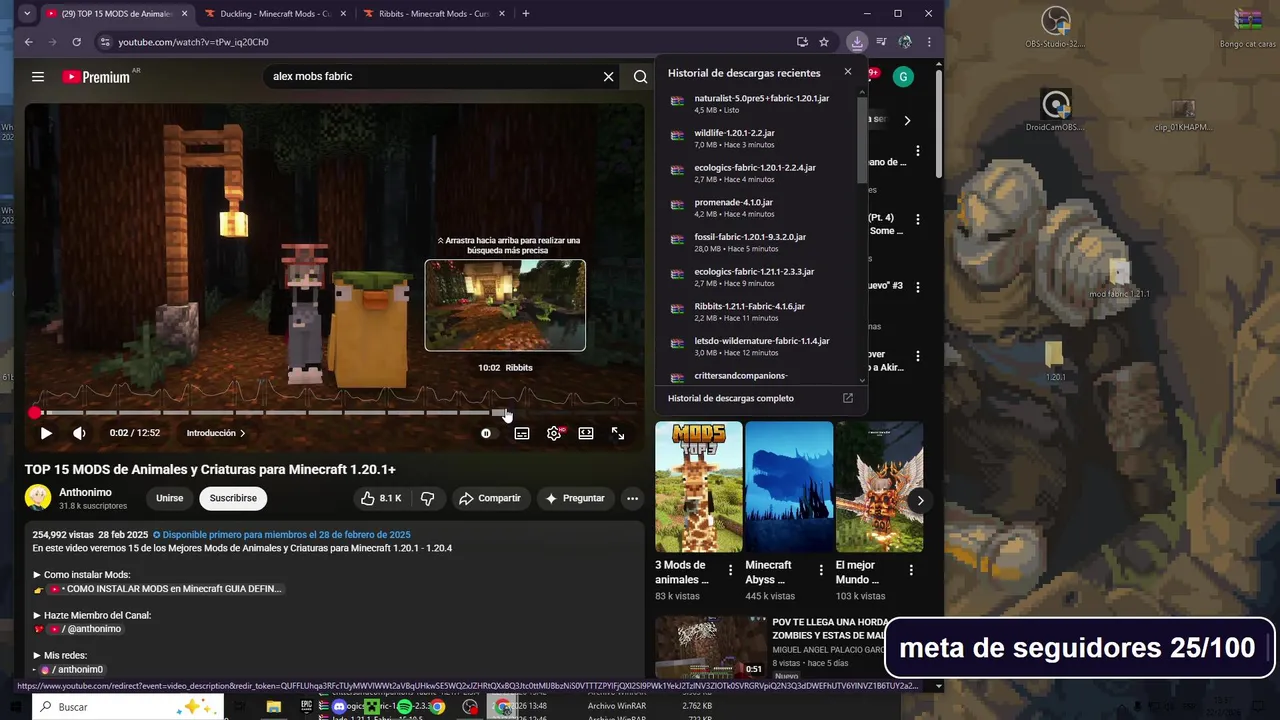Show next shorts with the right chevron

coord(920,500)
